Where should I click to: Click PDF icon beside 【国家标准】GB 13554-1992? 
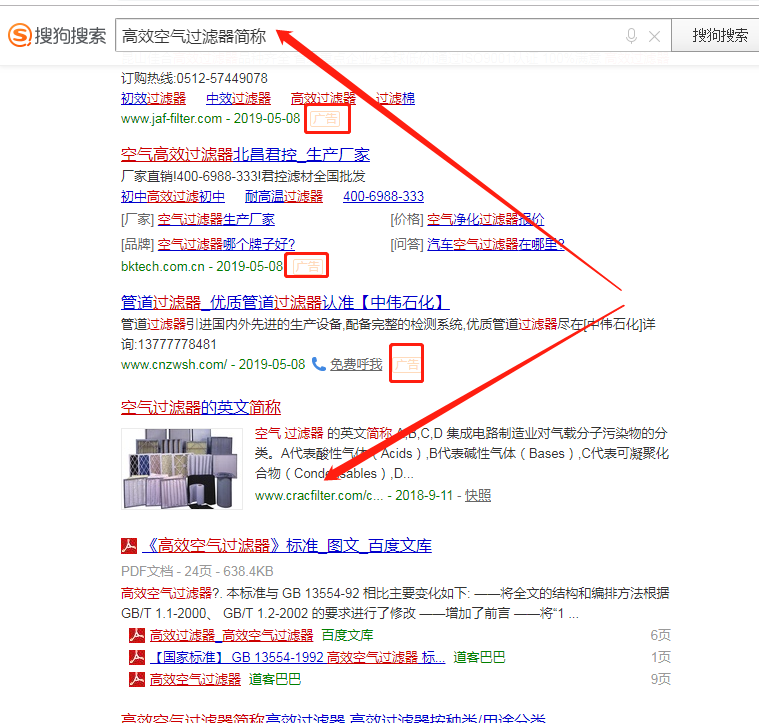click(x=137, y=657)
